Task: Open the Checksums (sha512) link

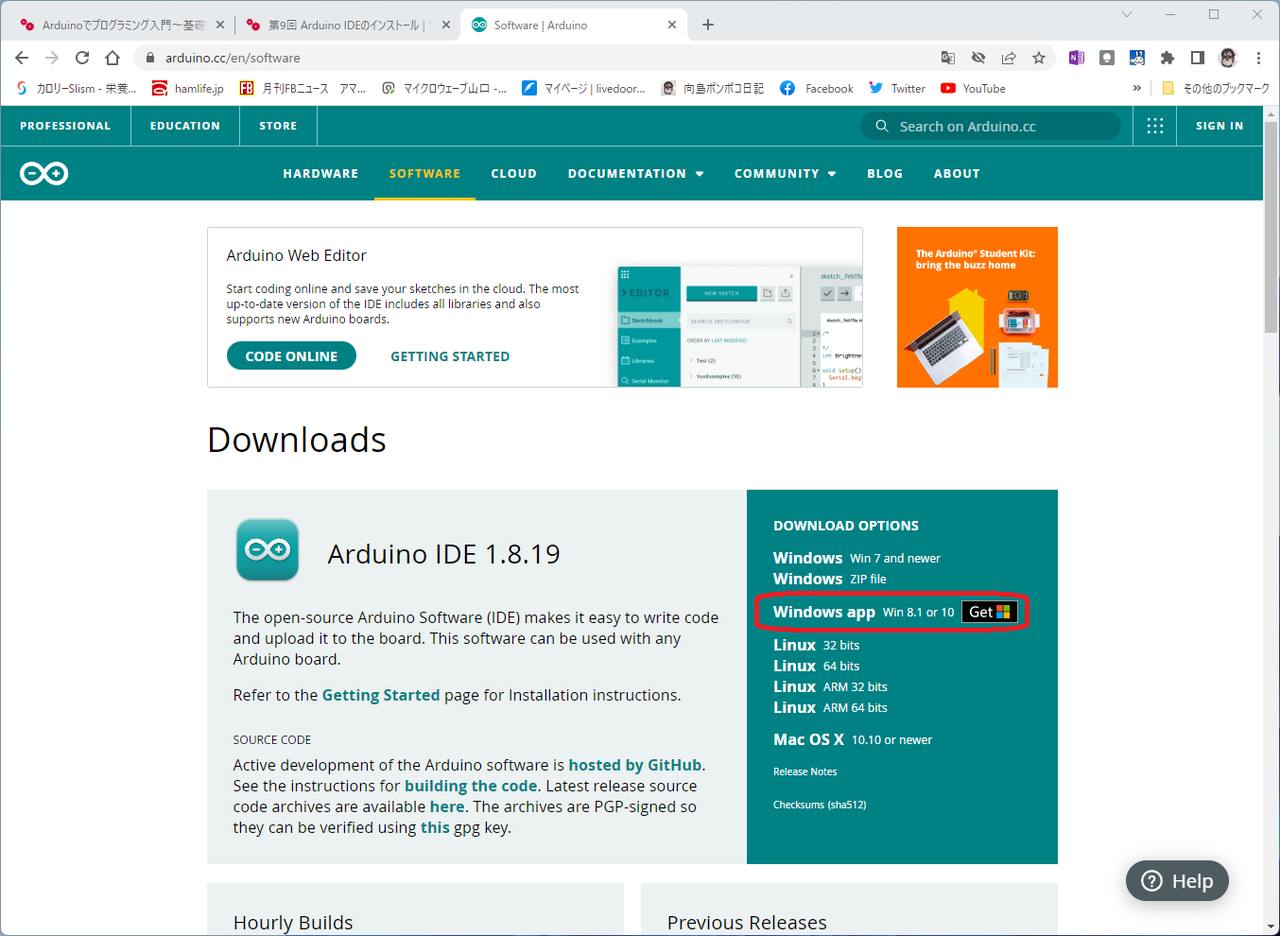Action: coord(820,805)
